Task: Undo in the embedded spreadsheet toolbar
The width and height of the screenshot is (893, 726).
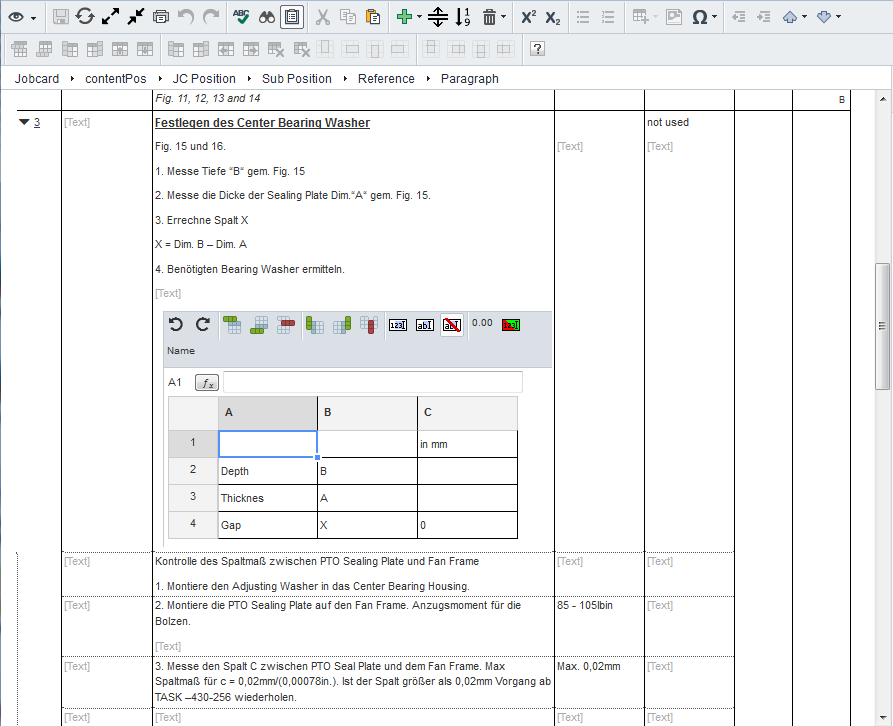Action: pos(175,325)
